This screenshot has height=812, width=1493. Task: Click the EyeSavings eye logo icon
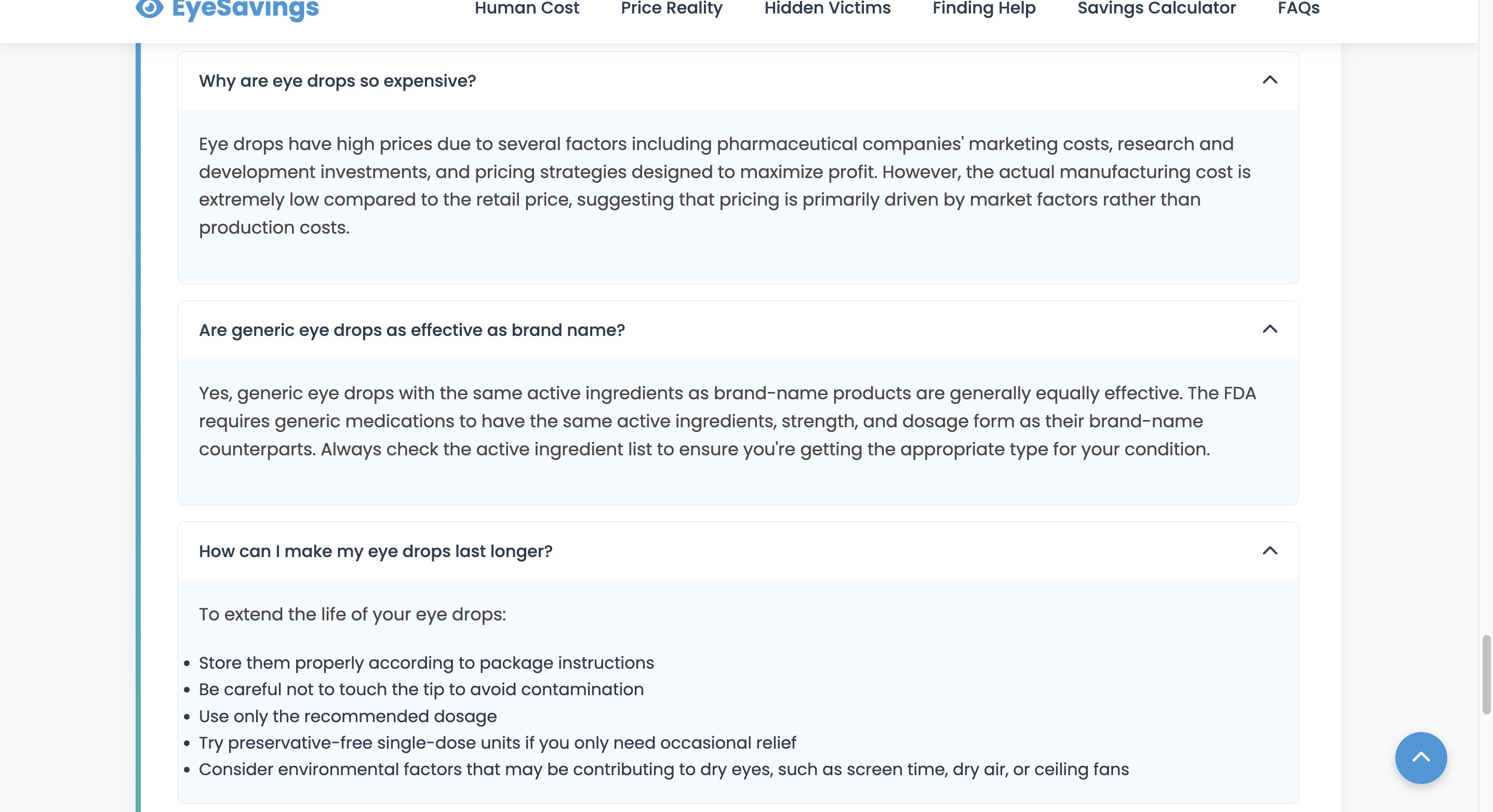click(x=150, y=8)
